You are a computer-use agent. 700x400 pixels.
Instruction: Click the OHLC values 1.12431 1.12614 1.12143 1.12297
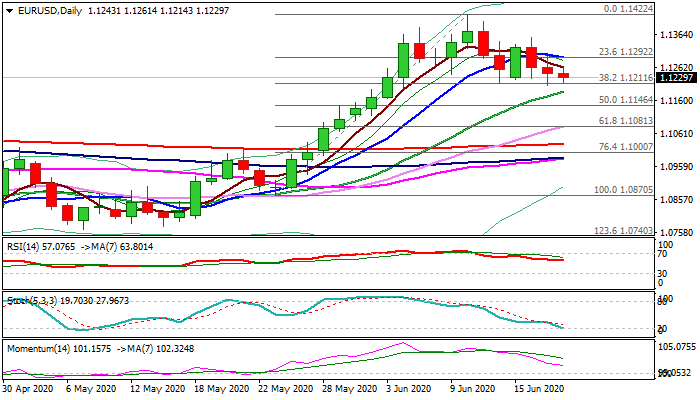pos(158,11)
